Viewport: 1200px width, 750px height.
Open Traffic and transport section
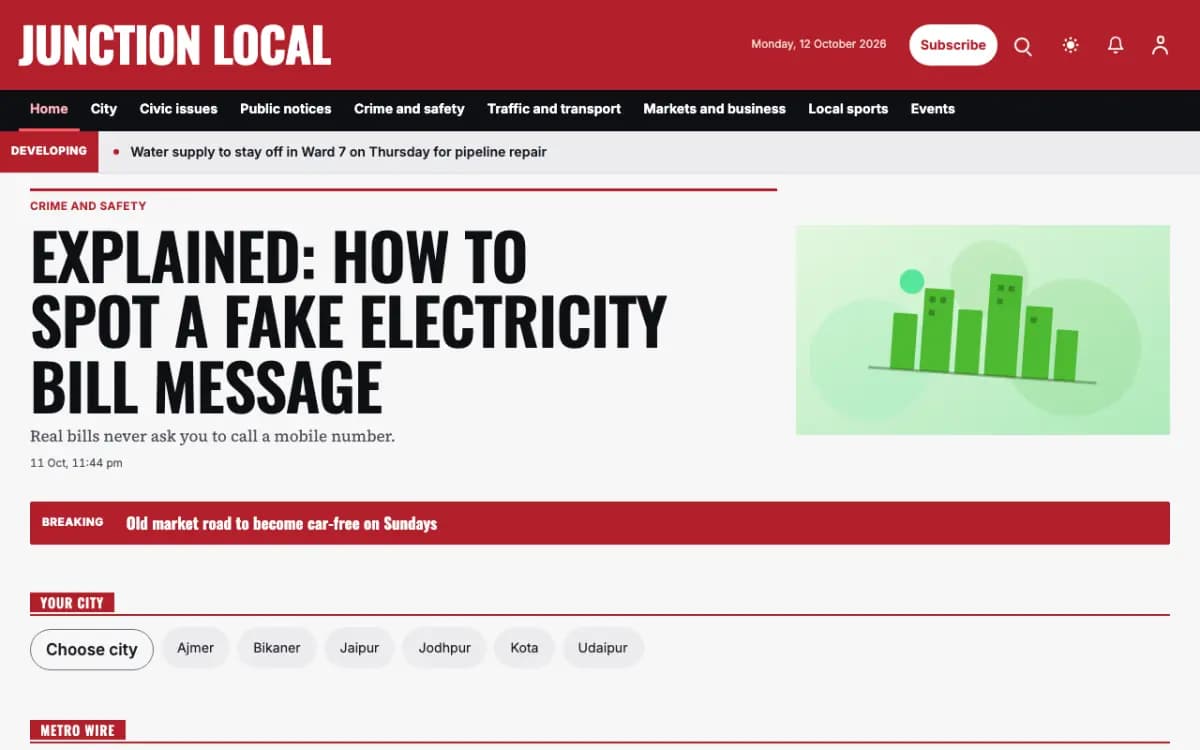(554, 109)
